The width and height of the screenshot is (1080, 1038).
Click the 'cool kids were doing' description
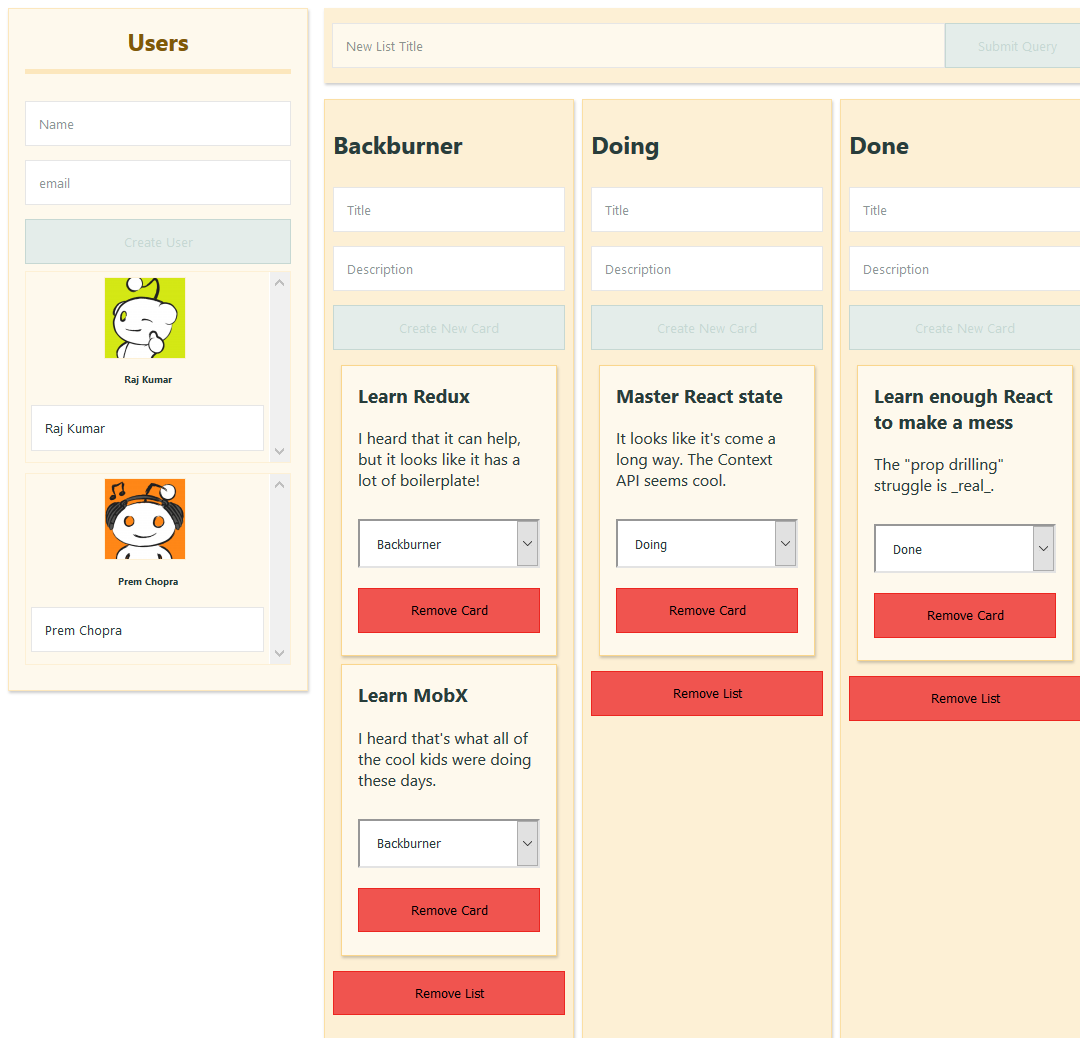coord(445,759)
